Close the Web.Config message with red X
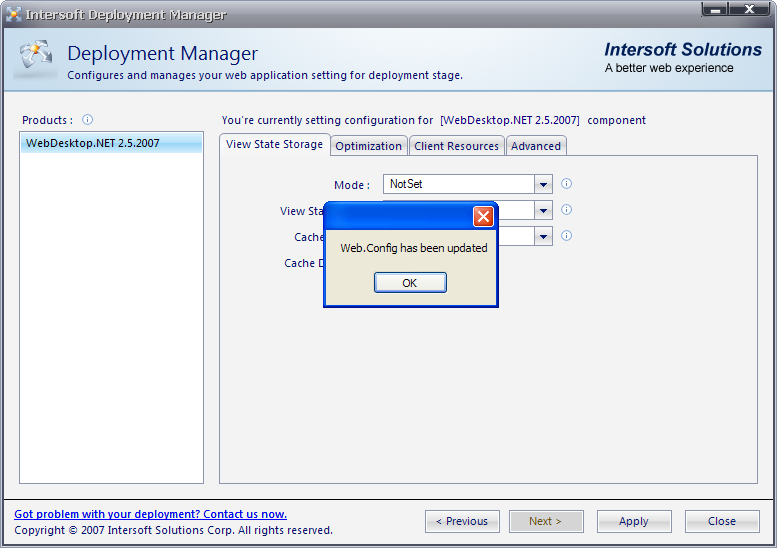The image size is (778, 549). 483,216
